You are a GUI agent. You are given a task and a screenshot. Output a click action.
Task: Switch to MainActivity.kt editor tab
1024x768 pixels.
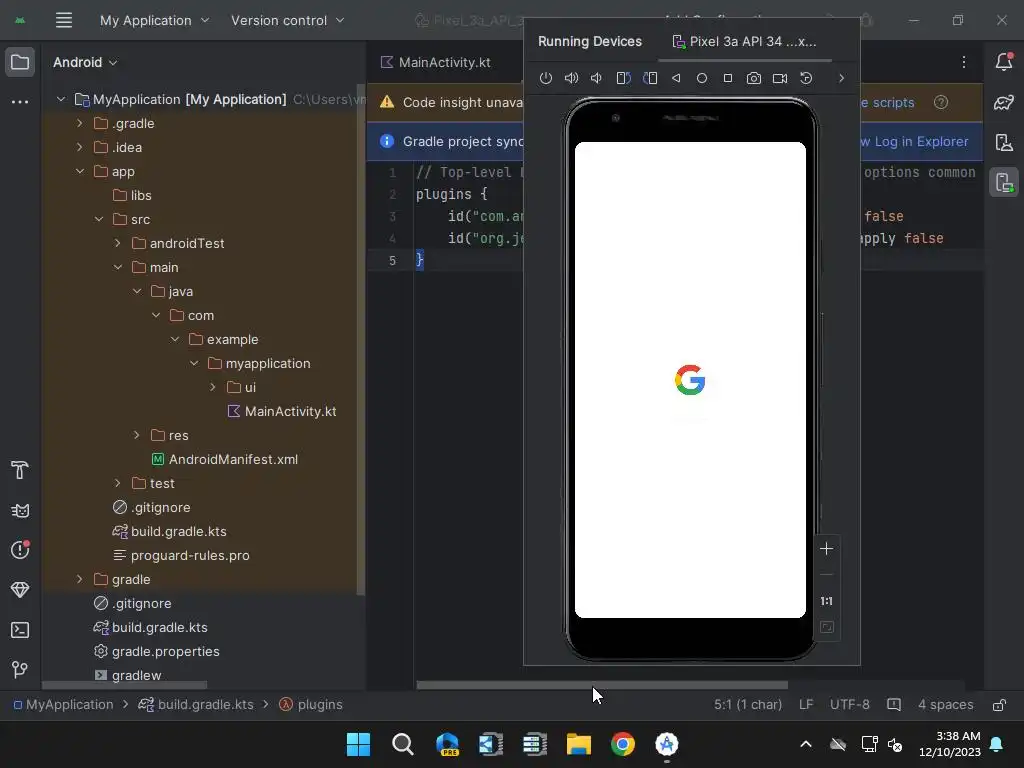click(x=436, y=62)
